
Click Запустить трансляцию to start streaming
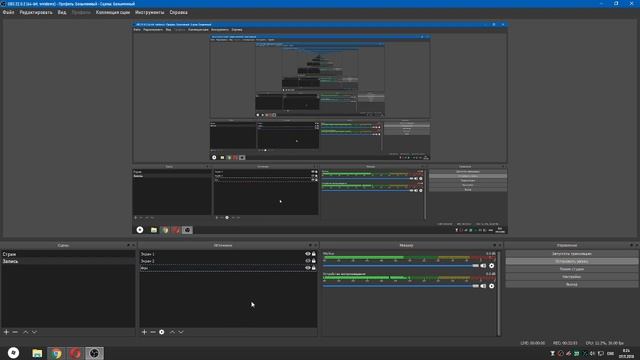click(571, 254)
